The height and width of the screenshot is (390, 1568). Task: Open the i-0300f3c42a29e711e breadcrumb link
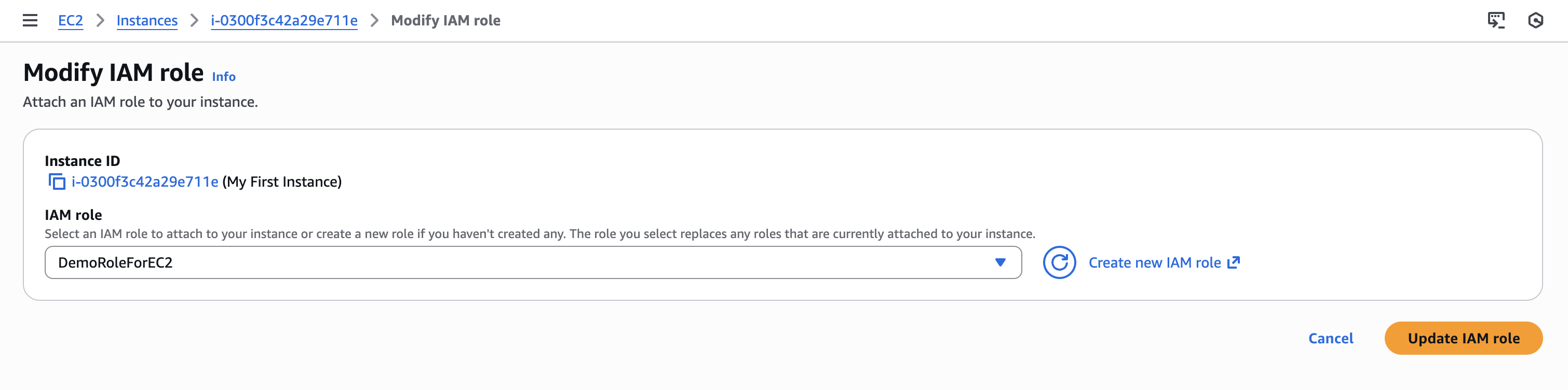coord(283,21)
